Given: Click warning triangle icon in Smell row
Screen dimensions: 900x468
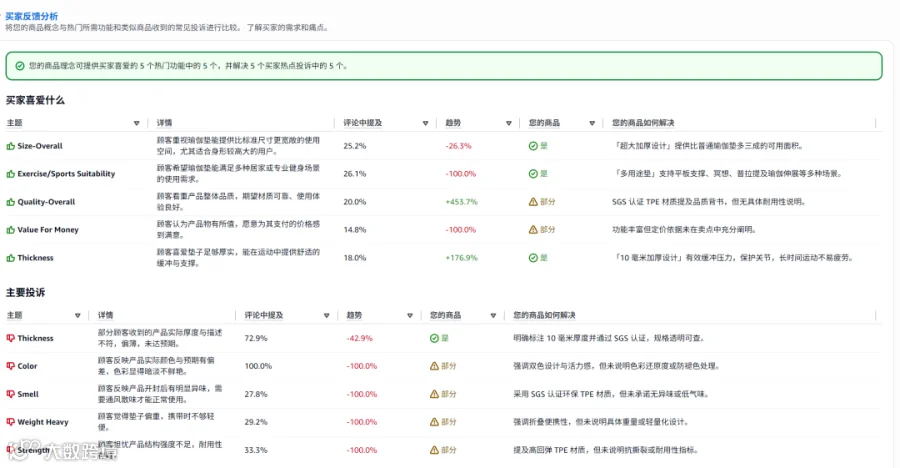Looking at the screenshot, I should tap(434, 394).
